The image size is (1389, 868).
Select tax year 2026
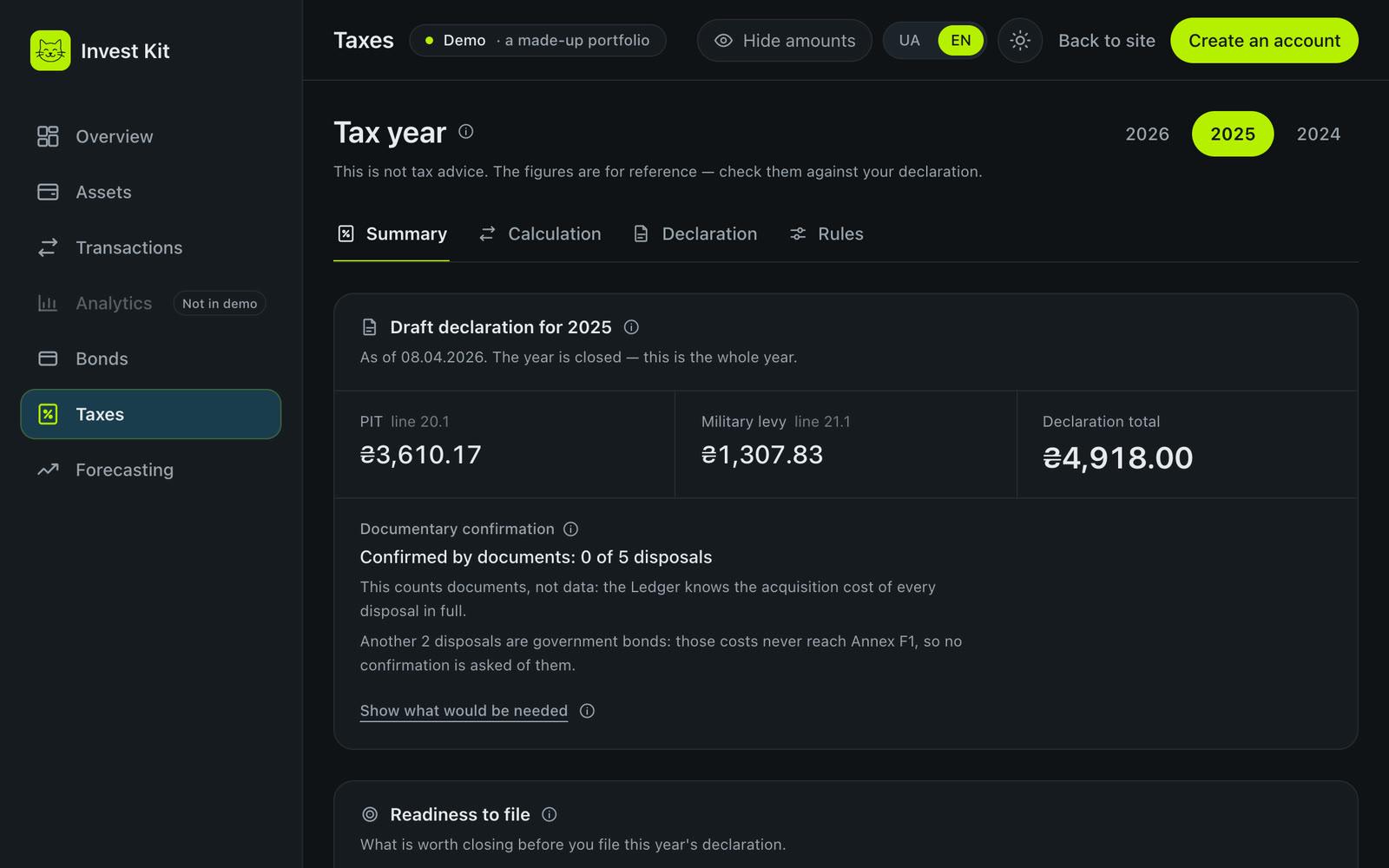pos(1147,134)
